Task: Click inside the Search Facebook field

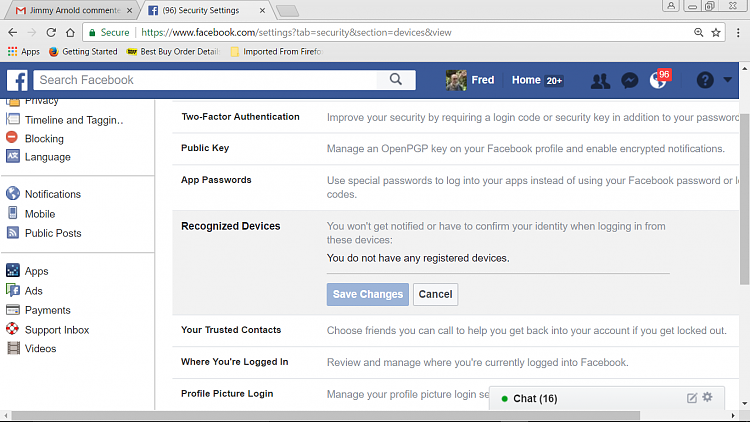Action: click(x=206, y=80)
